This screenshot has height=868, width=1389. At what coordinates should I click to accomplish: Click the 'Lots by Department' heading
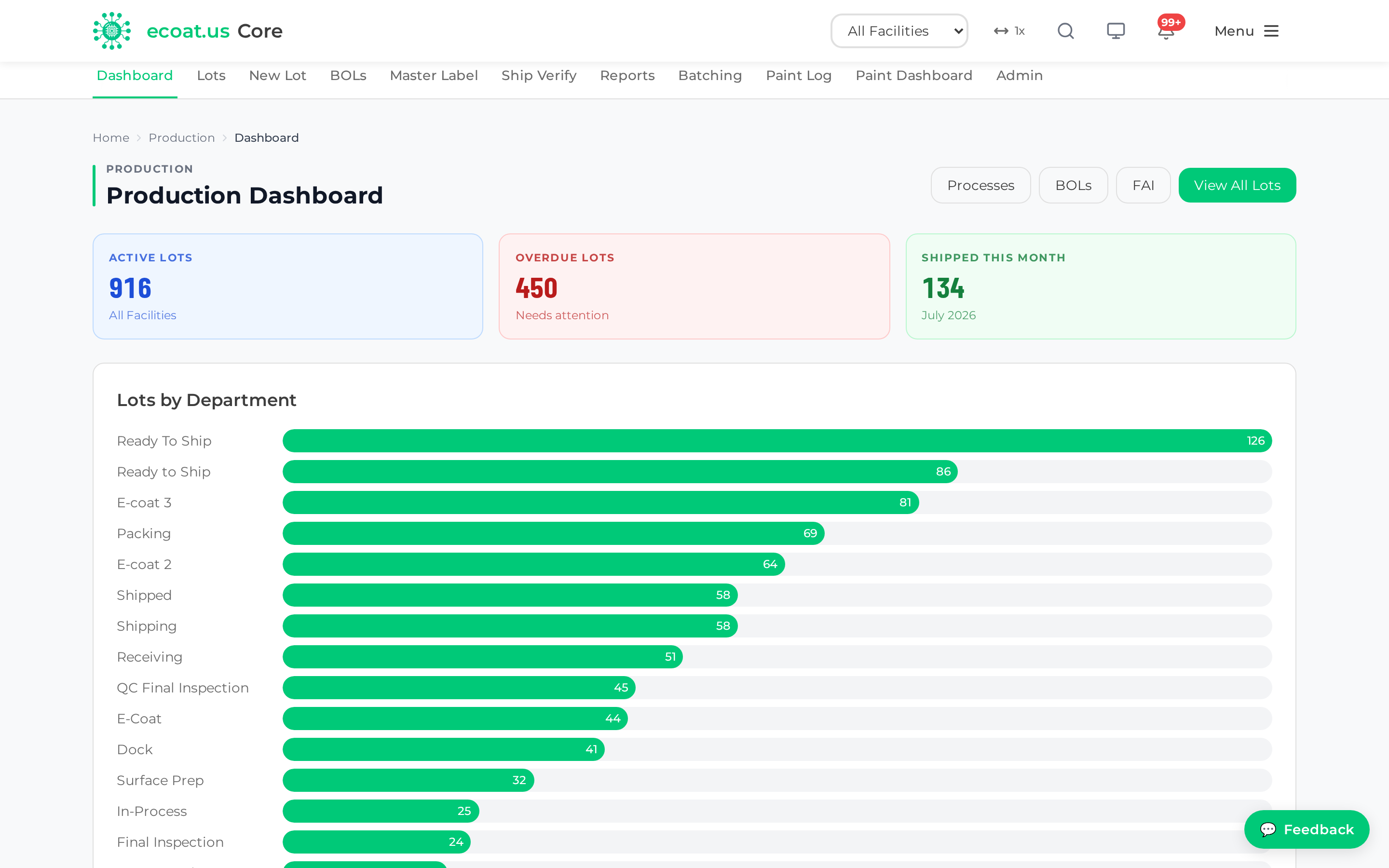click(206, 400)
